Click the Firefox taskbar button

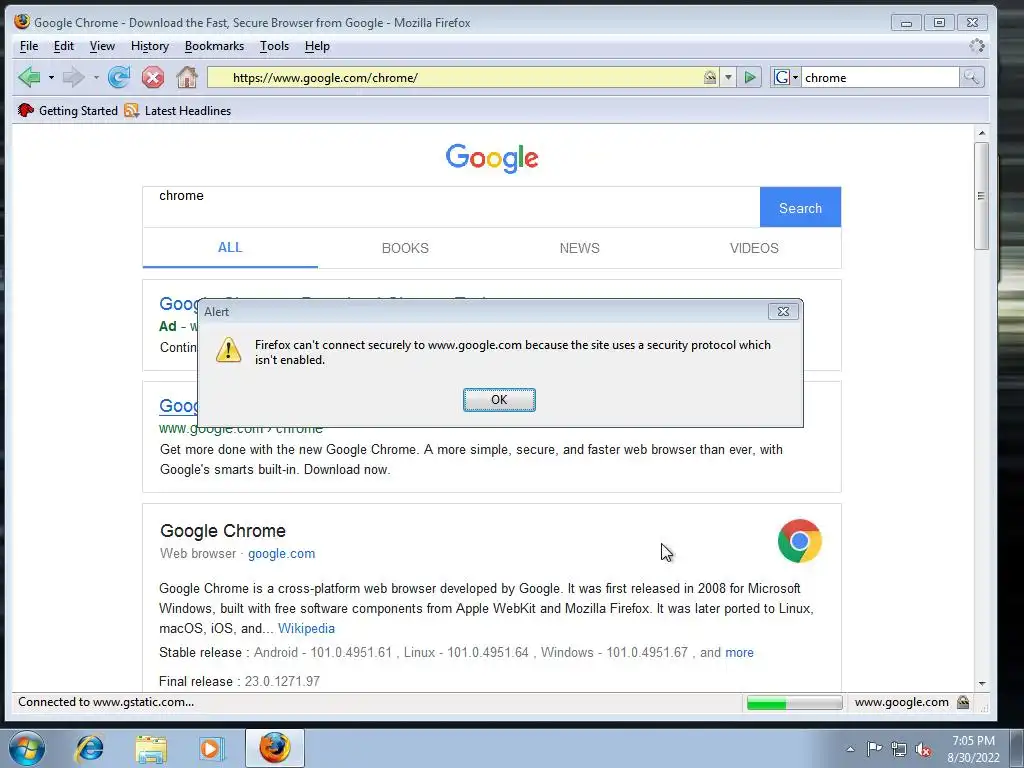[x=275, y=748]
